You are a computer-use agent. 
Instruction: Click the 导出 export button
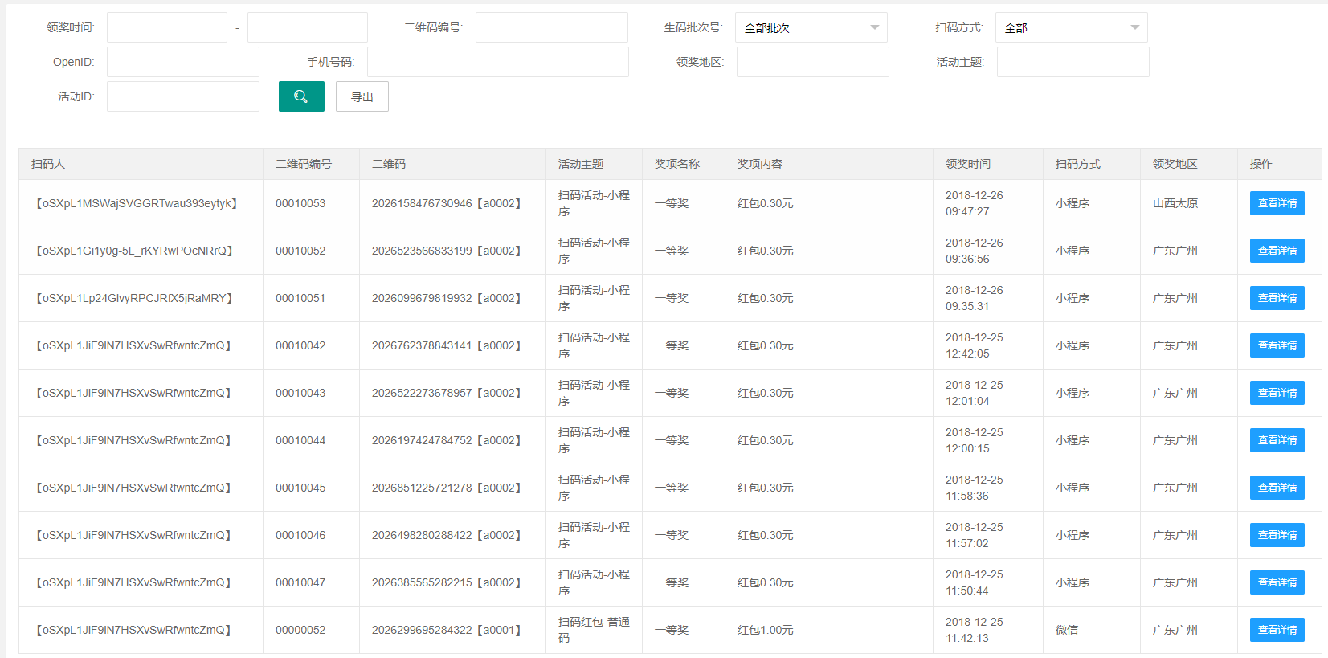[x=362, y=96]
